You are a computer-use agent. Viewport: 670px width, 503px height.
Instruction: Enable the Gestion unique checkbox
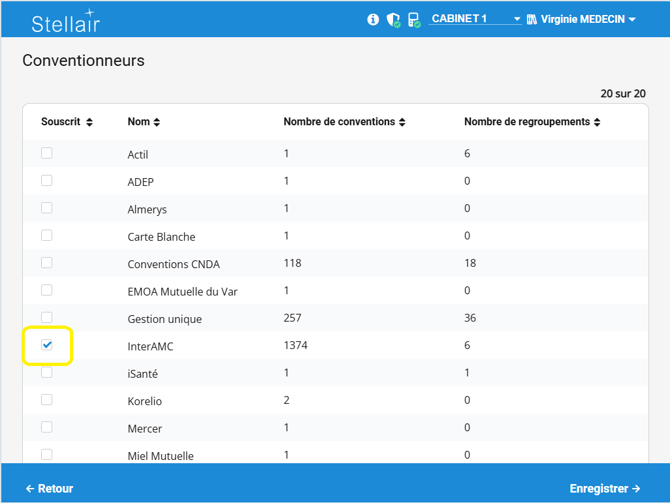click(47, 318)
